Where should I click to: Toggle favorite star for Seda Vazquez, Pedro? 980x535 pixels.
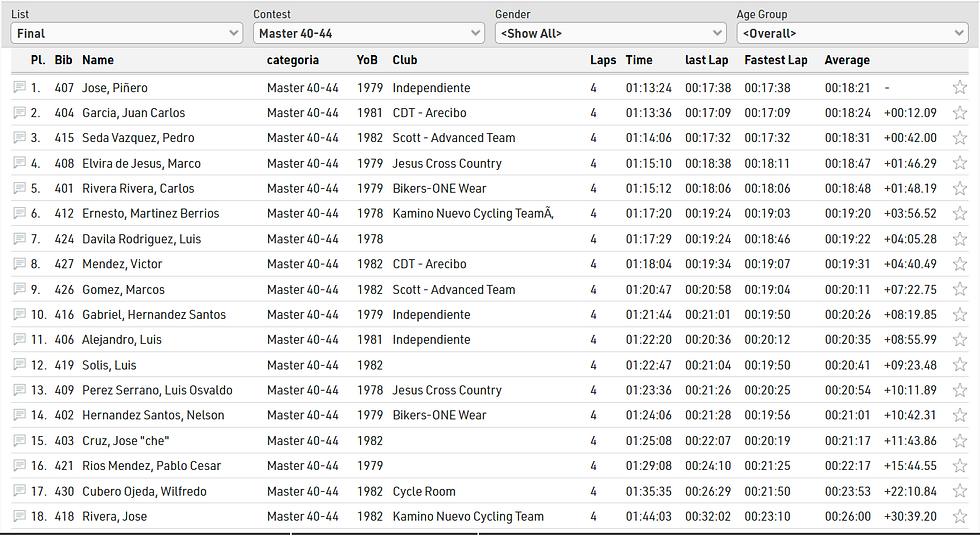960,138
